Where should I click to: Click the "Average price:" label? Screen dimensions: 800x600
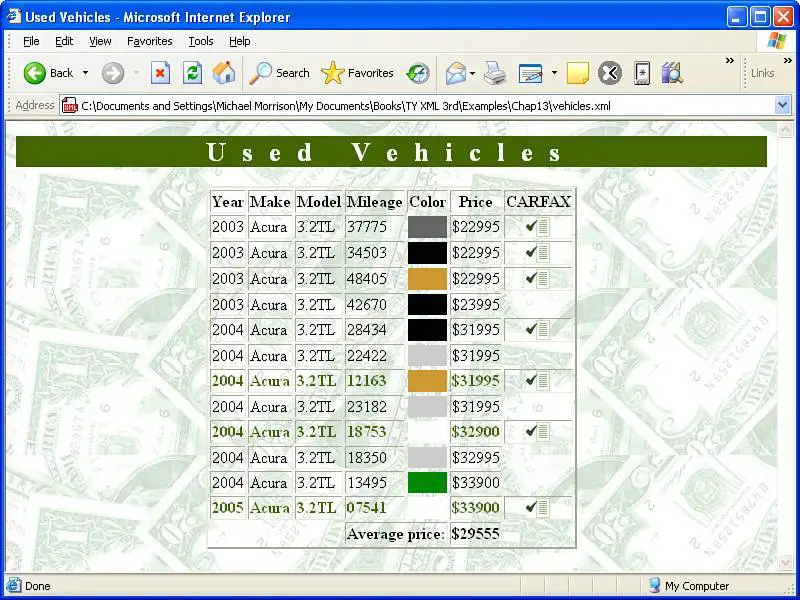click(x=395, y=534)
